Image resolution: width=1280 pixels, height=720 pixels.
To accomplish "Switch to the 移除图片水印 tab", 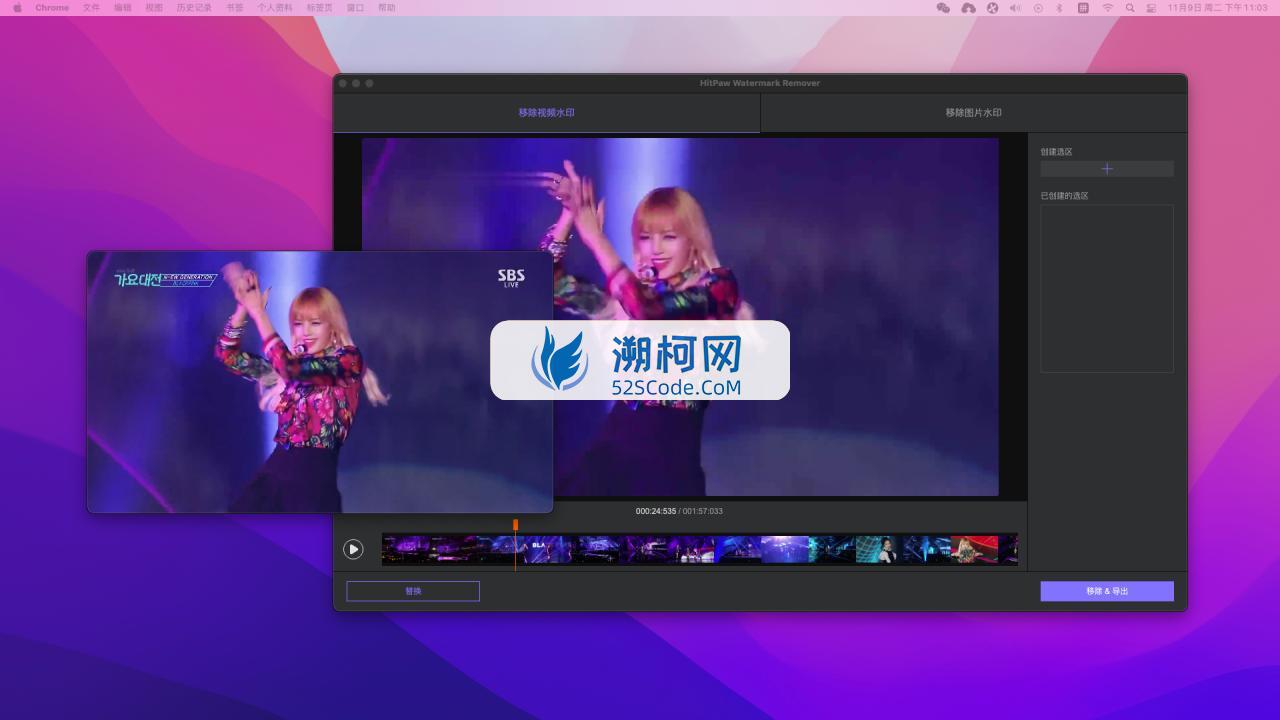I will (x=973, y=113).
